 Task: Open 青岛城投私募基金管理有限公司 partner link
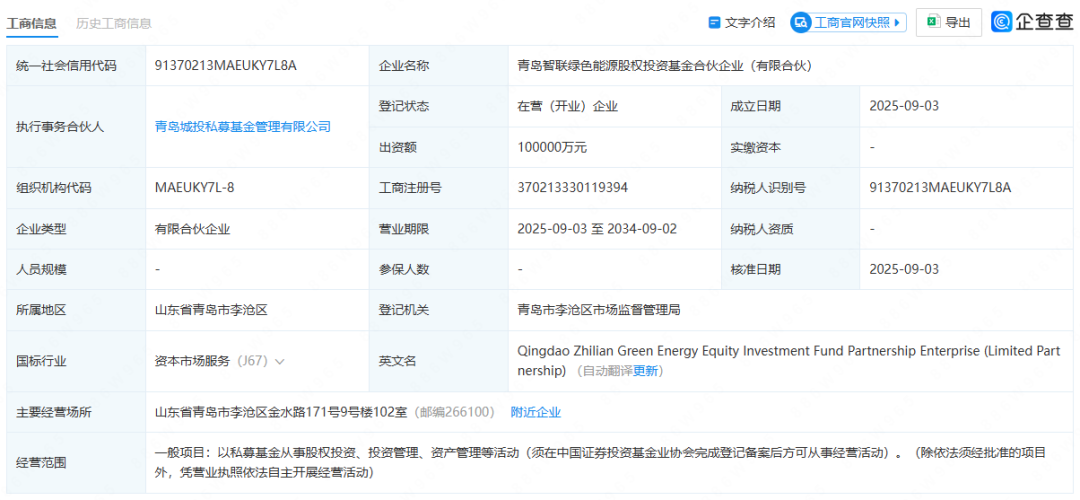[243, 127]
